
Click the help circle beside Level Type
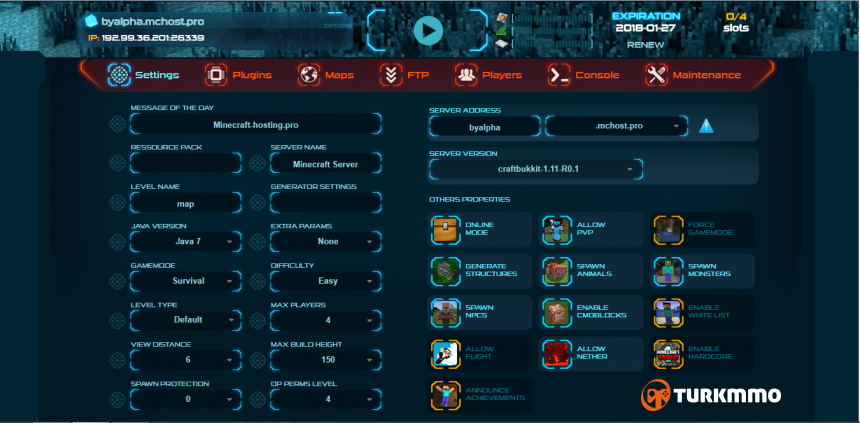tap(117, 321)
